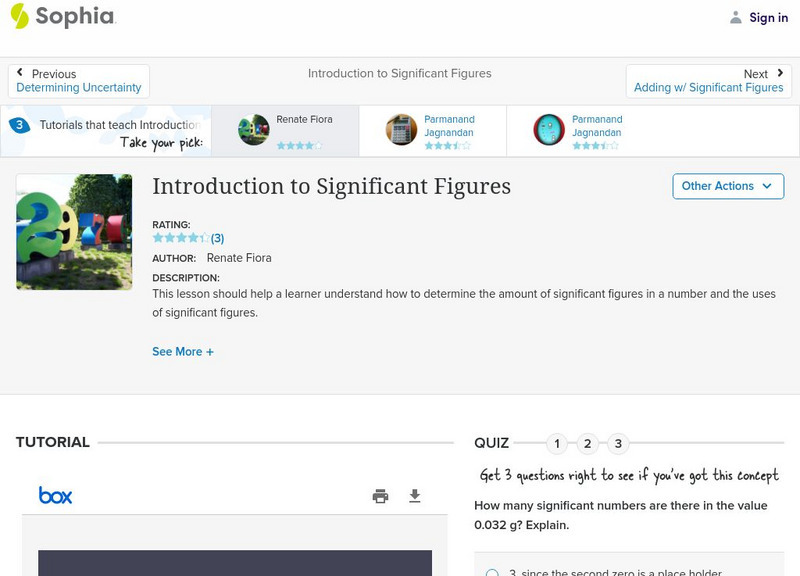
Task: Go to next lesson Adding w/ Significant Figures
Action: [708, 81]
